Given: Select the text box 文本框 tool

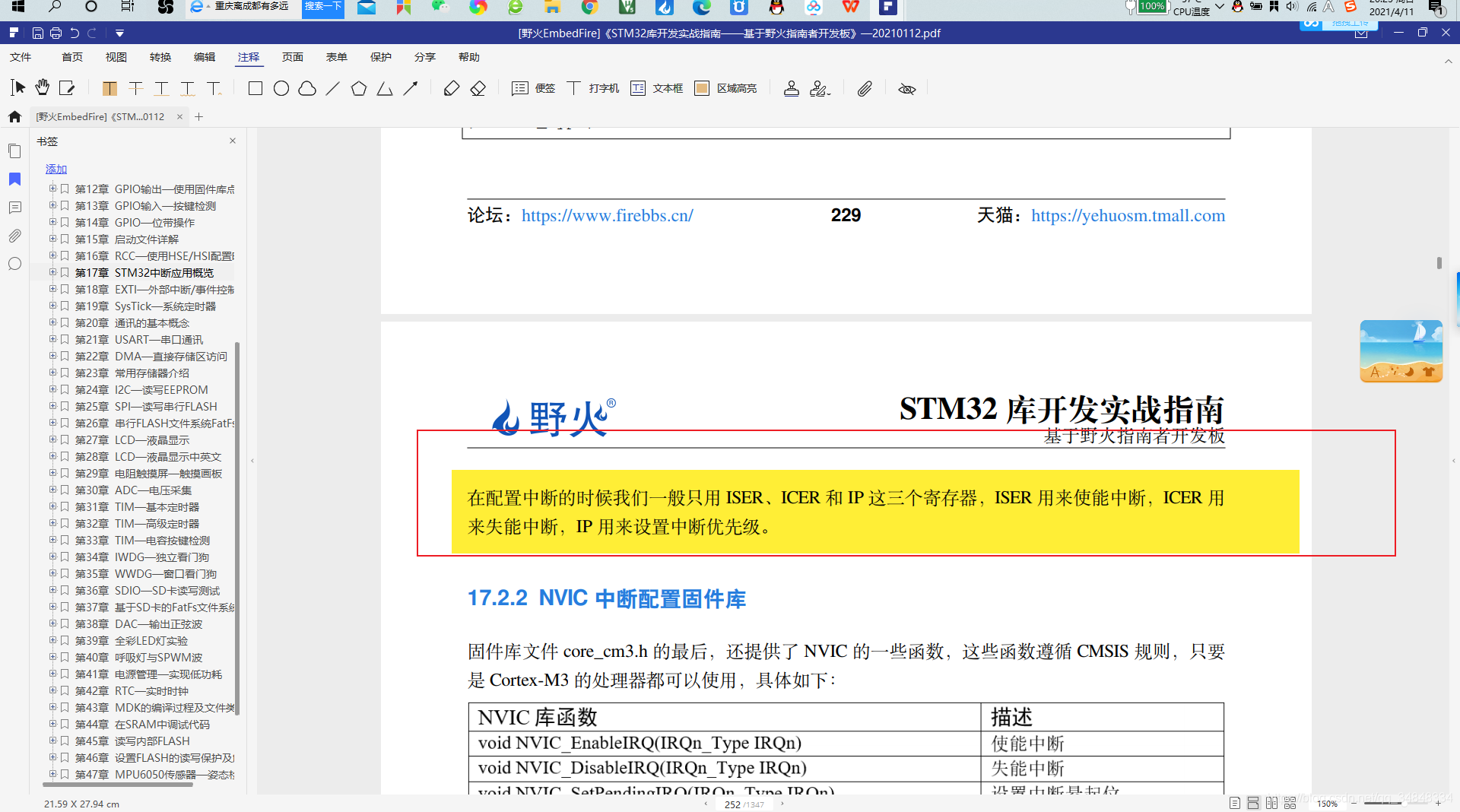Looking at the screenshot, I should point(657,88).
